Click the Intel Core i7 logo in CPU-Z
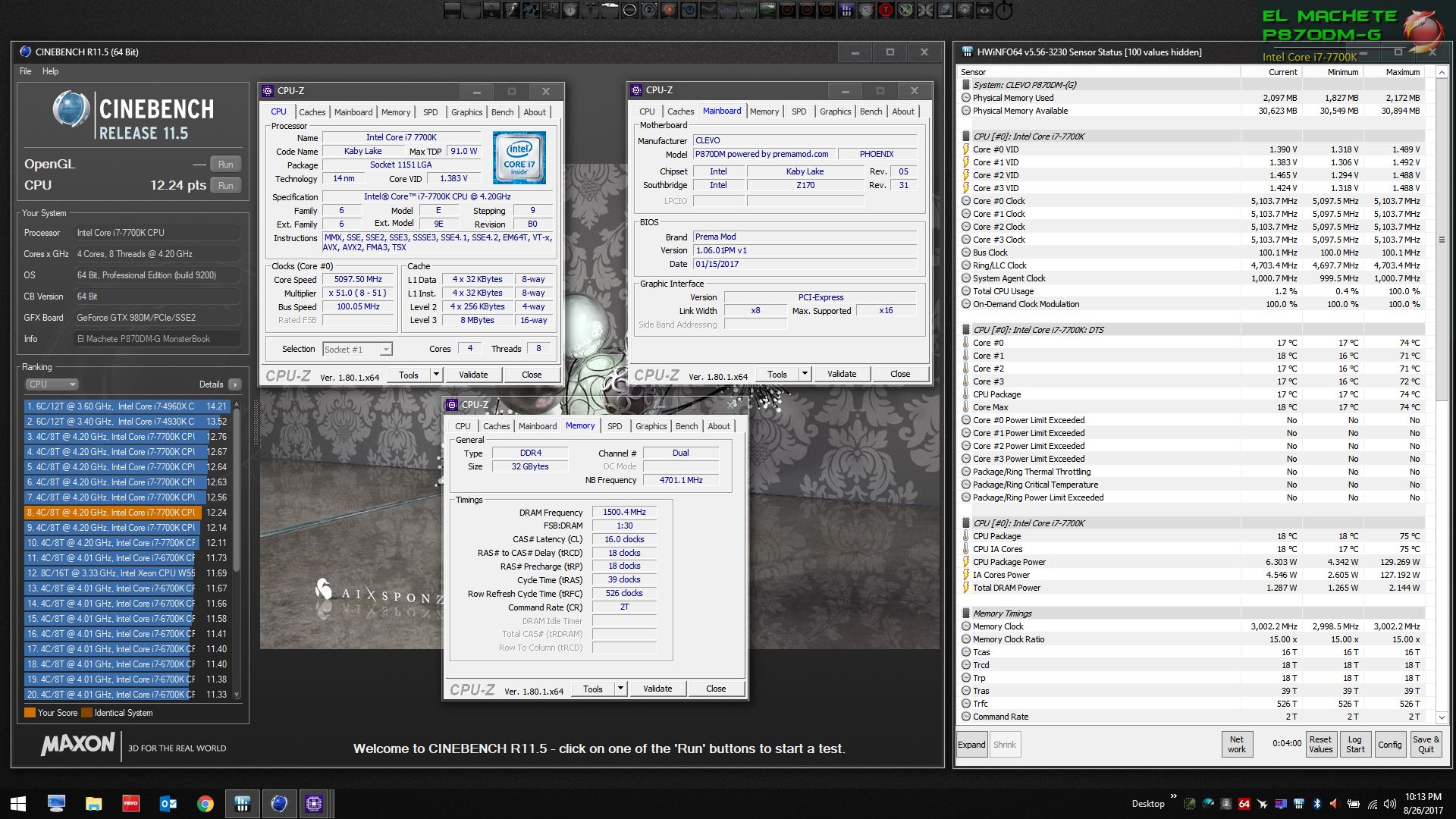Image resolution: width=1456 pixels, height=819 pixels. click(x=519, y=158)
